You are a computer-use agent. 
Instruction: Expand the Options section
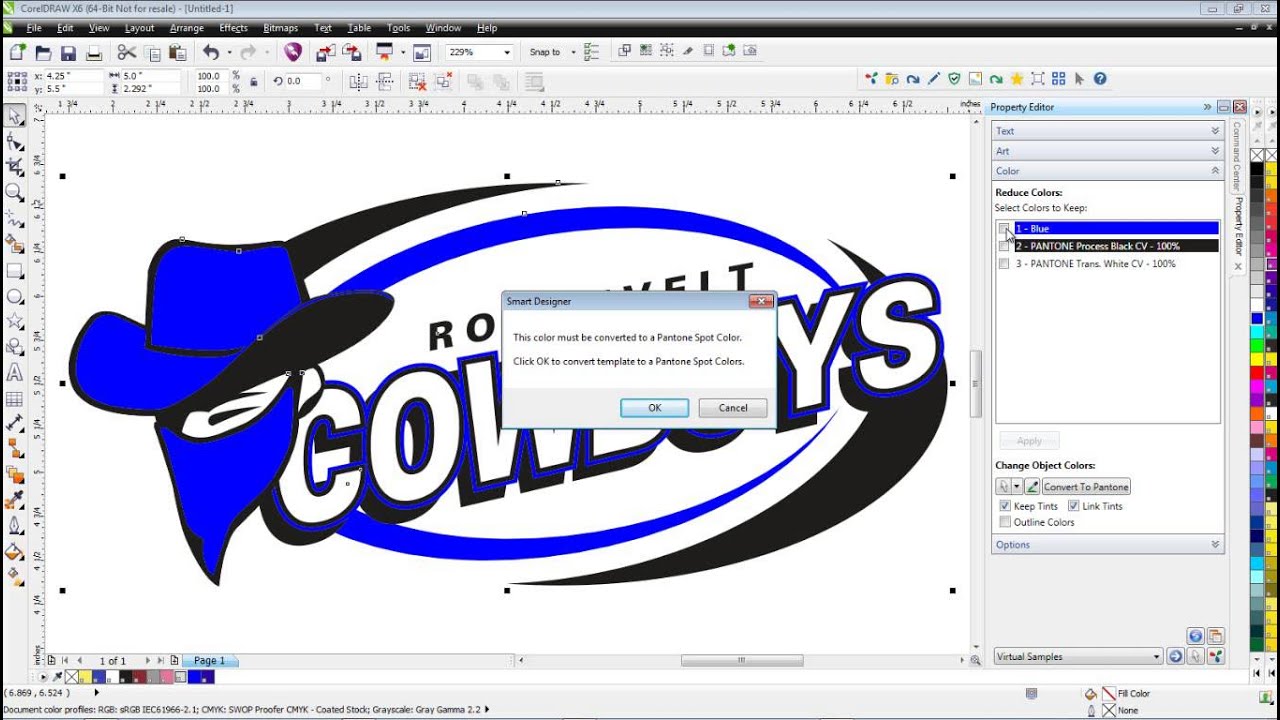pyautogui.click(x=1107, y=545)
